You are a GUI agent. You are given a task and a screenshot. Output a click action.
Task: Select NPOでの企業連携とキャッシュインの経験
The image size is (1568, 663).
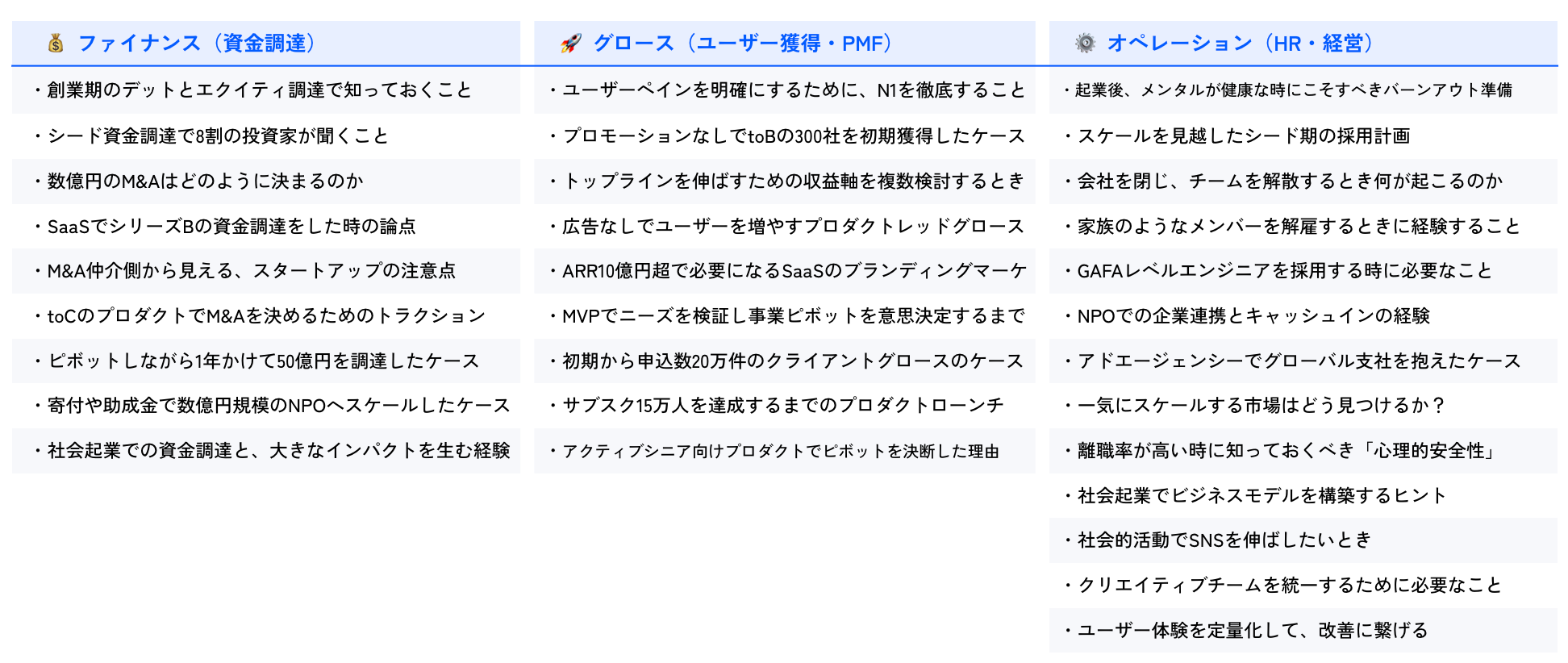(x=1303, y=315)
